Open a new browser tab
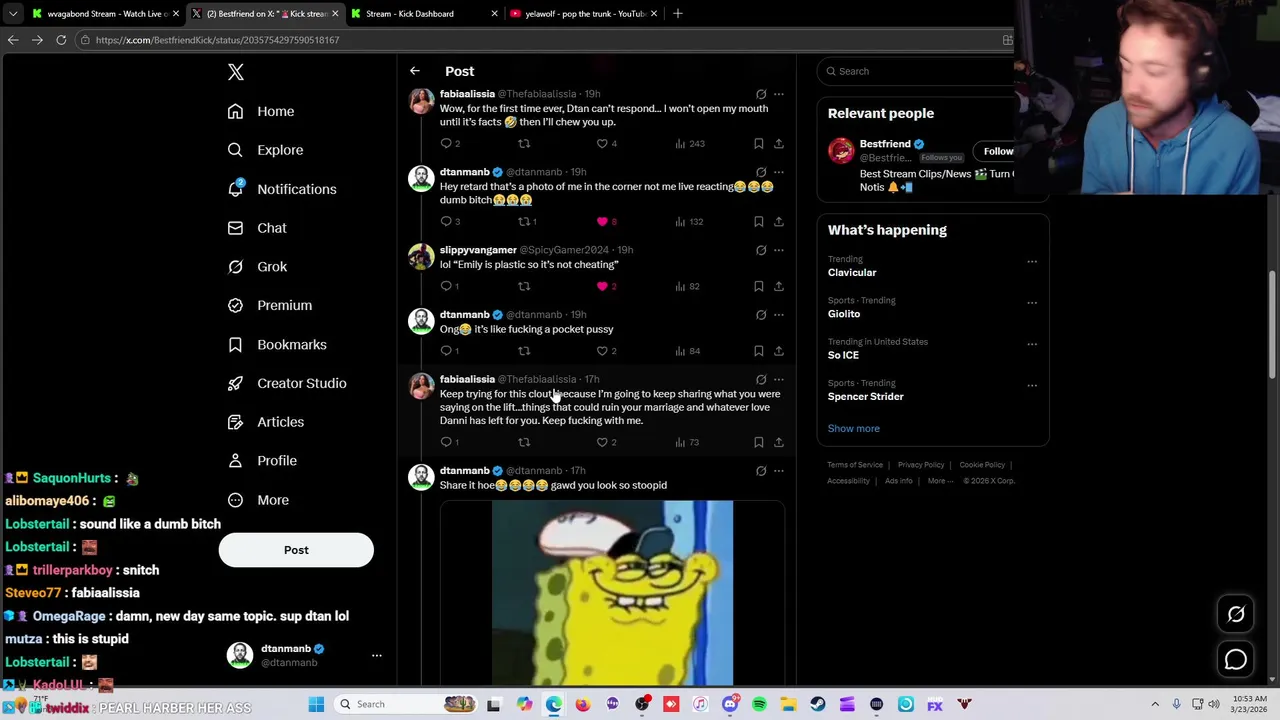 (x=678, y=13)
